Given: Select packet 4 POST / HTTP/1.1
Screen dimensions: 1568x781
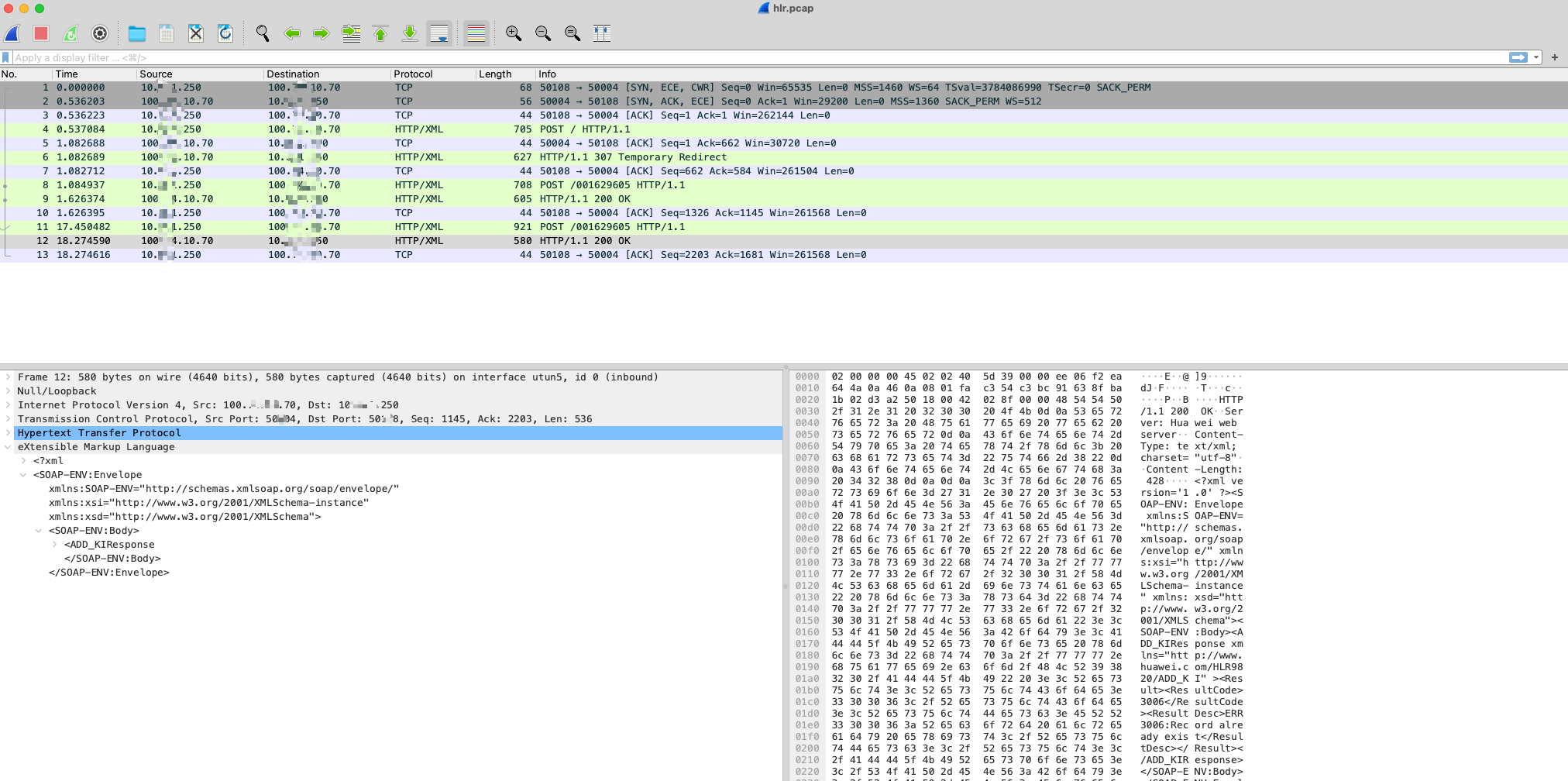Looking at the screenshot, I should 784,129.
